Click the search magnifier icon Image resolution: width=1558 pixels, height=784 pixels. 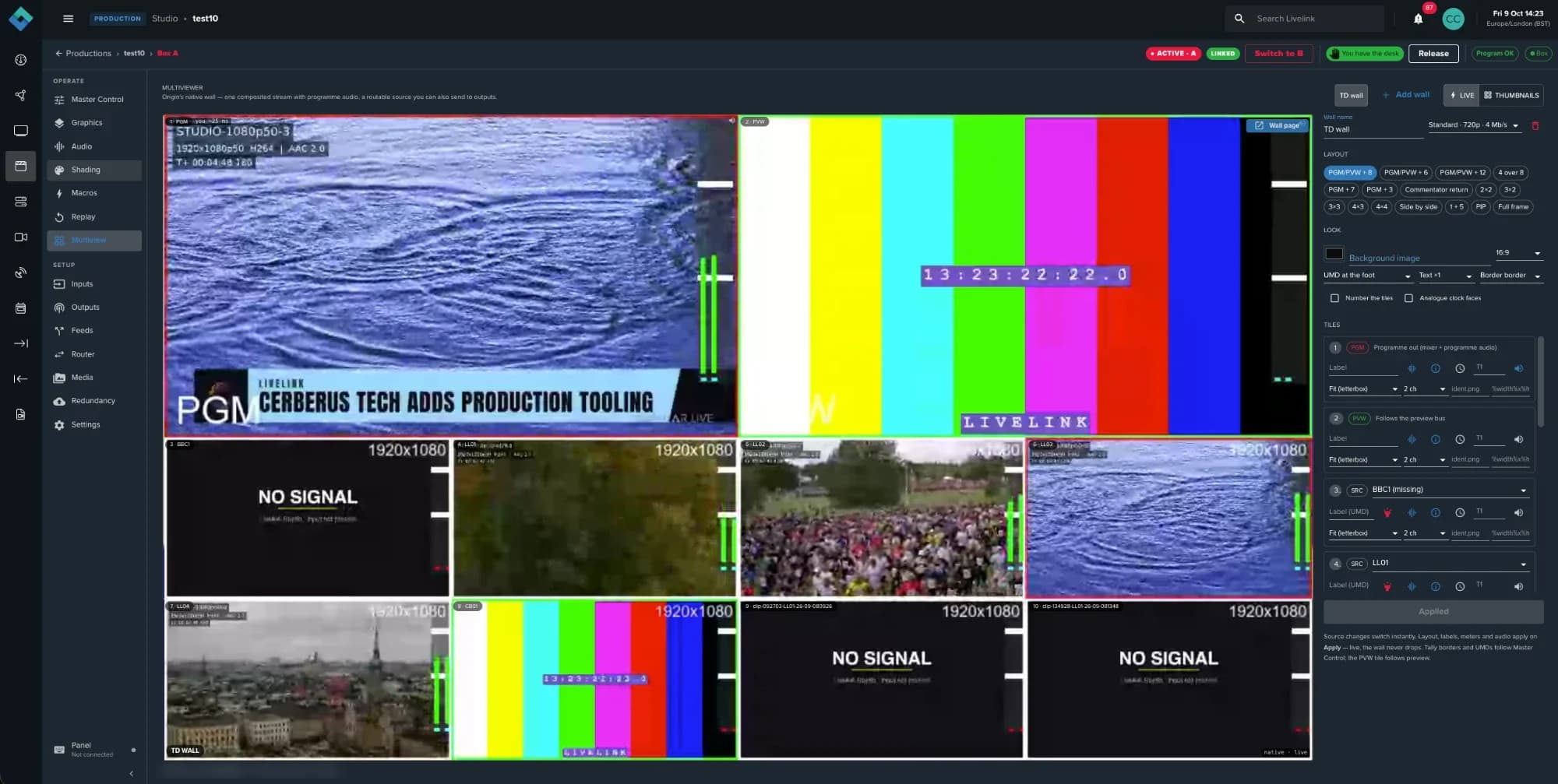(x=1239, y=19)
